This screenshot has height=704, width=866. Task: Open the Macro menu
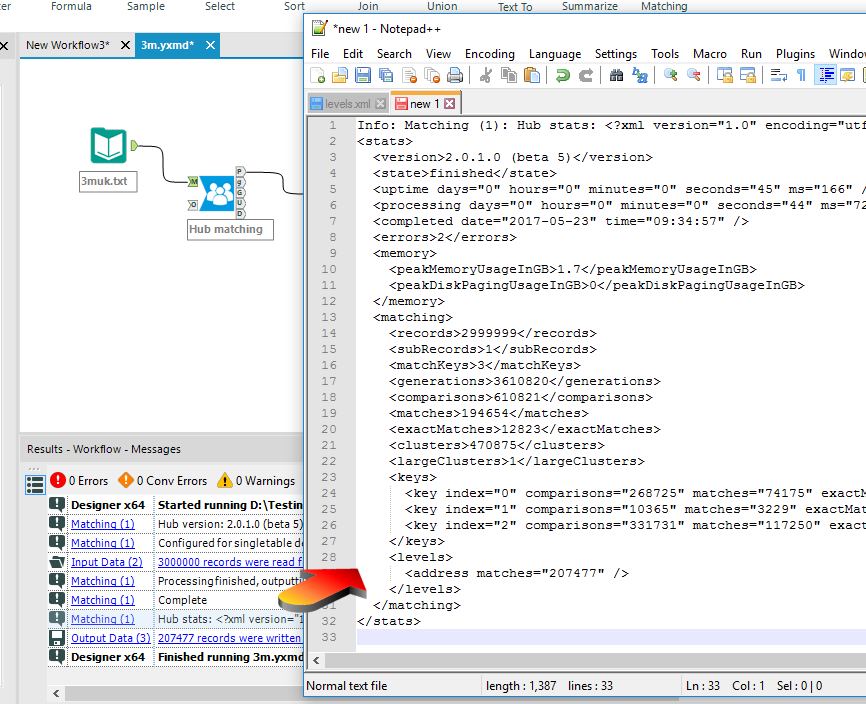710,54
